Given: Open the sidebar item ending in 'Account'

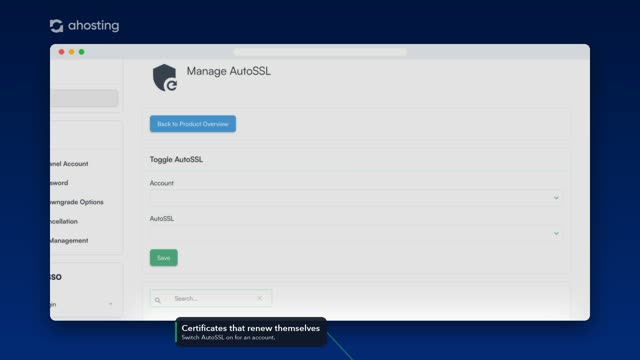Looking at the screenshot, I should click(69, 164).
